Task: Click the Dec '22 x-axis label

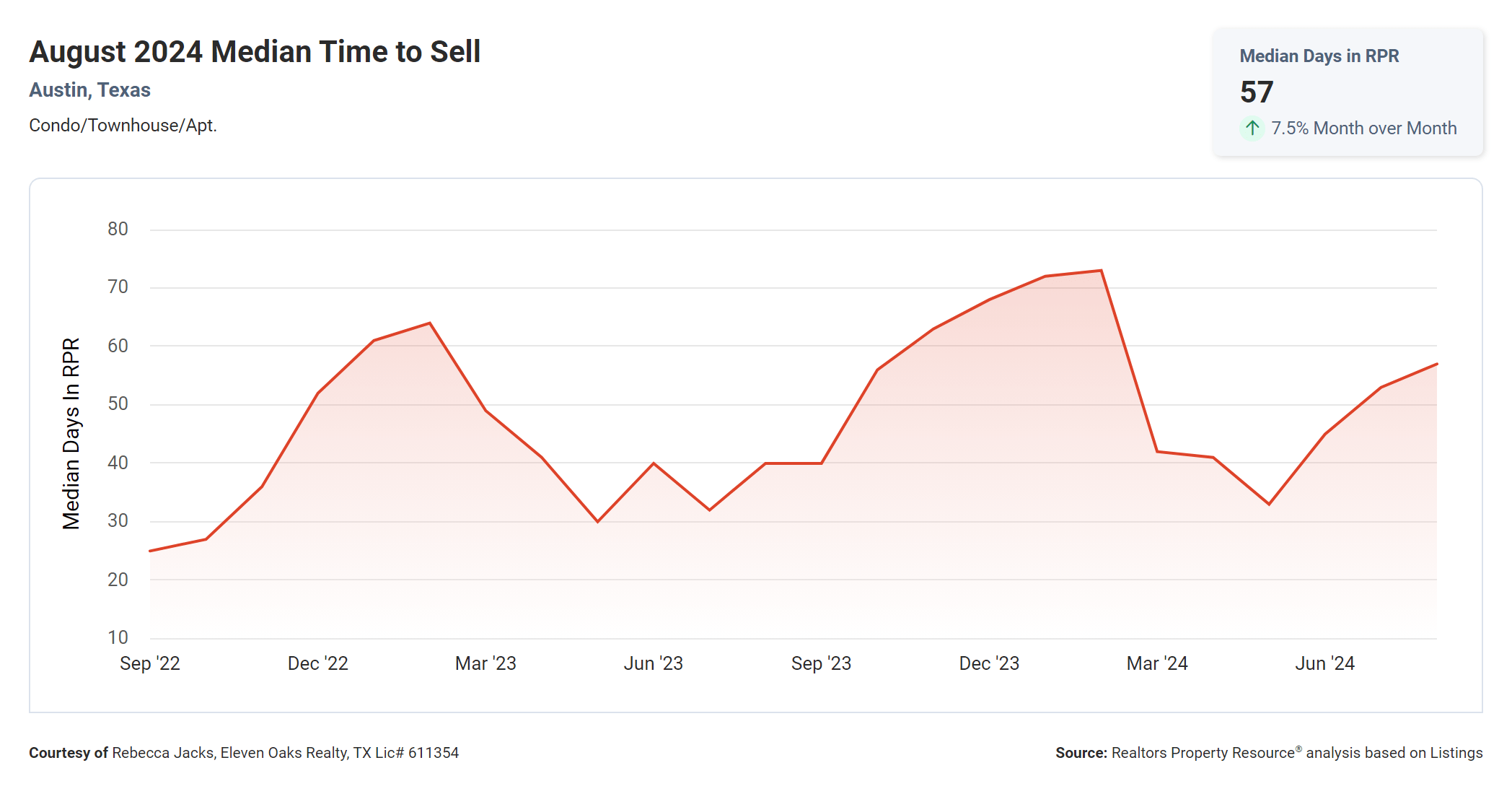Action: click(317, 663)
